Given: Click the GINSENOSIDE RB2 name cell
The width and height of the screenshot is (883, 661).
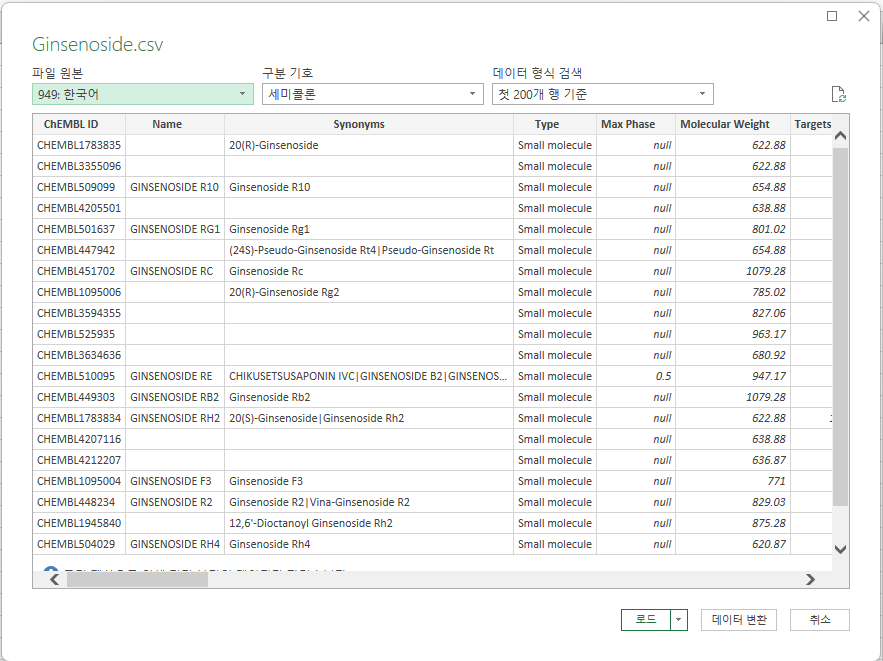Looking at the screenshot, I should (175, 398).
